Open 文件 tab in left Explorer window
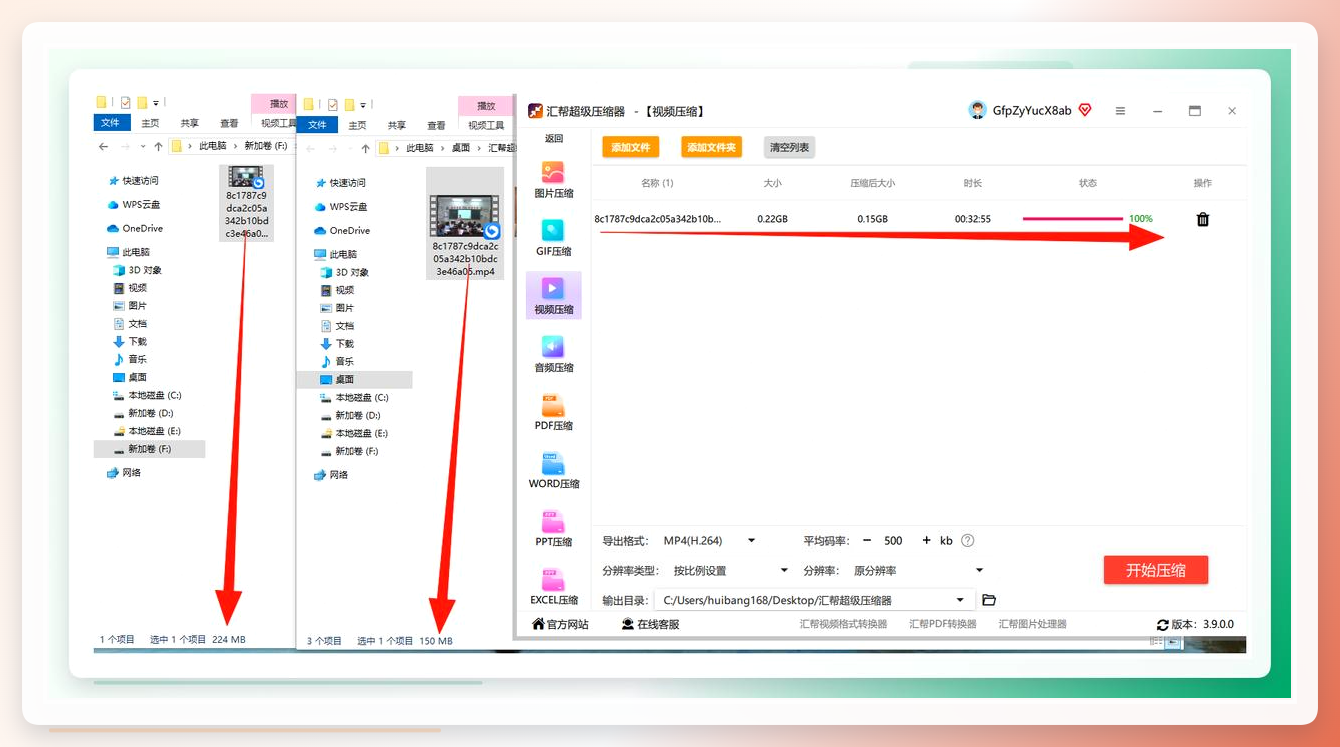The image size is (1340, 747). (110, 123)
